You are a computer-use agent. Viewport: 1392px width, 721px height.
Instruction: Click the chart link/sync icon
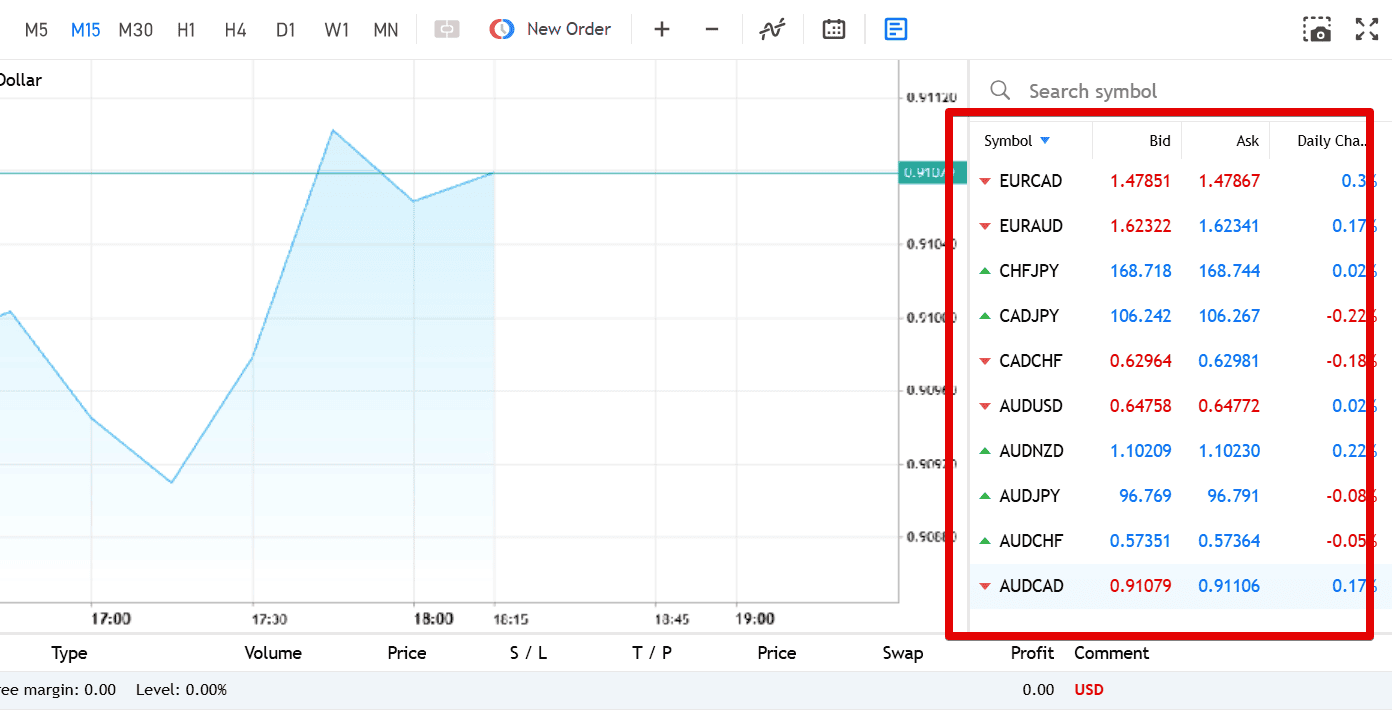[x=446, y=29]
